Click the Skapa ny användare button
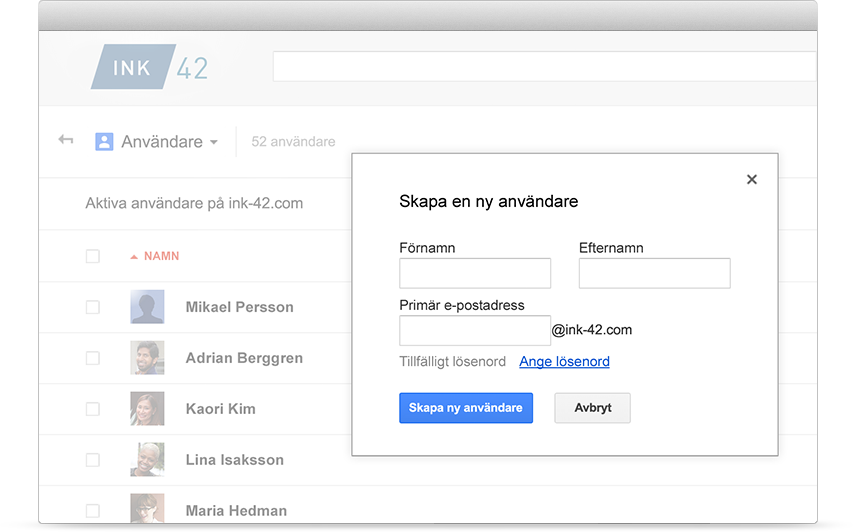This screenshot has width=853, height=532. click(x=466, y=408)
